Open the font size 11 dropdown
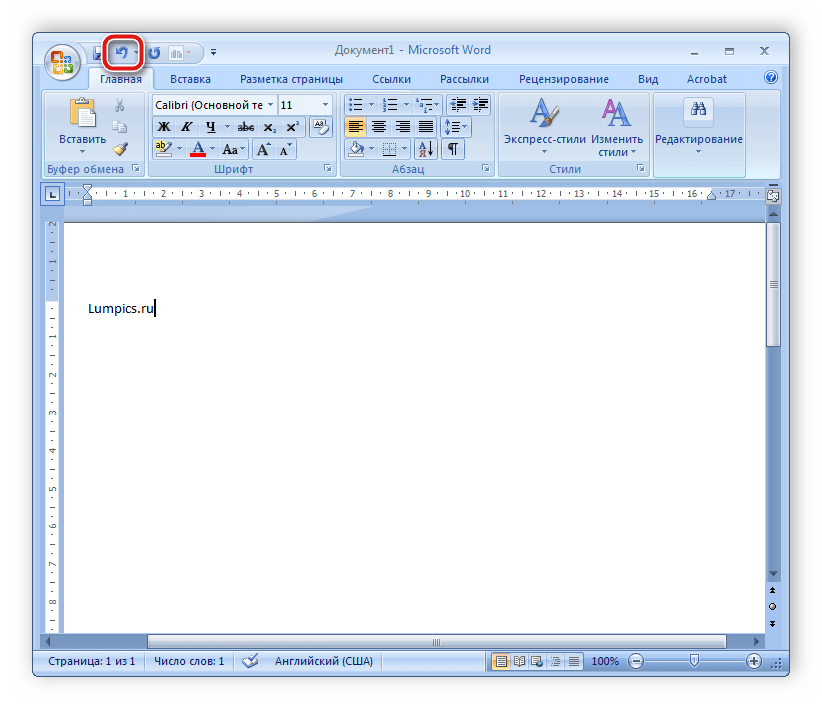This screenshot has width=822, height=709. pyautogui.click(x=325, y=105)
